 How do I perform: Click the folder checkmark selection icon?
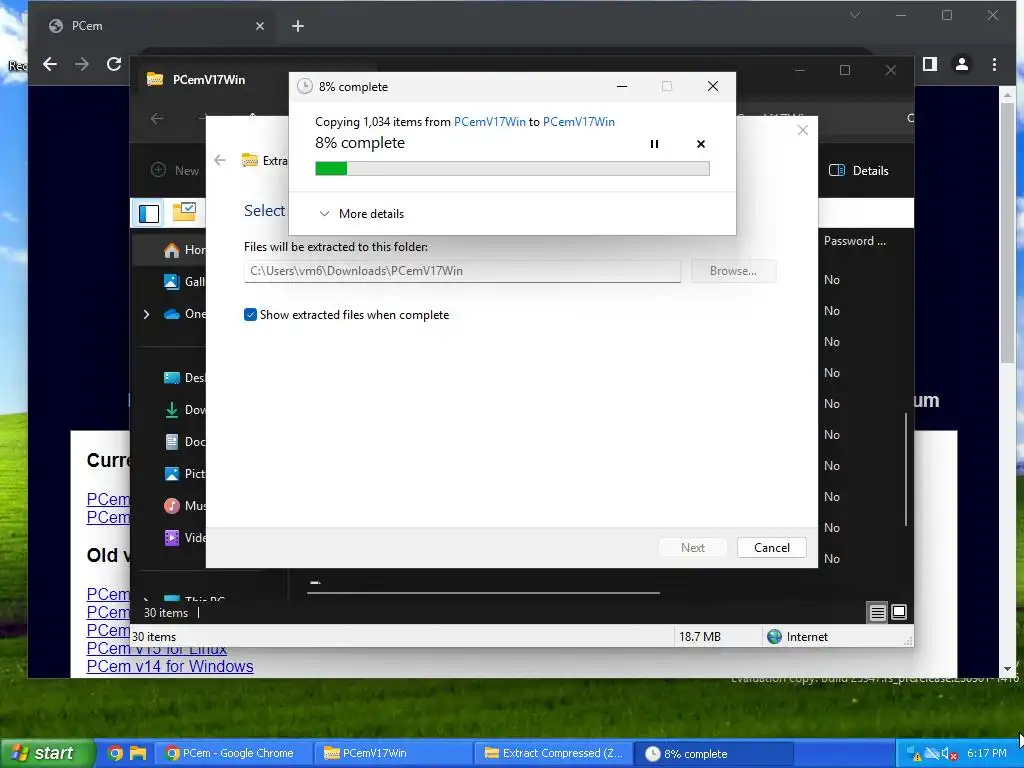point(184,212)
